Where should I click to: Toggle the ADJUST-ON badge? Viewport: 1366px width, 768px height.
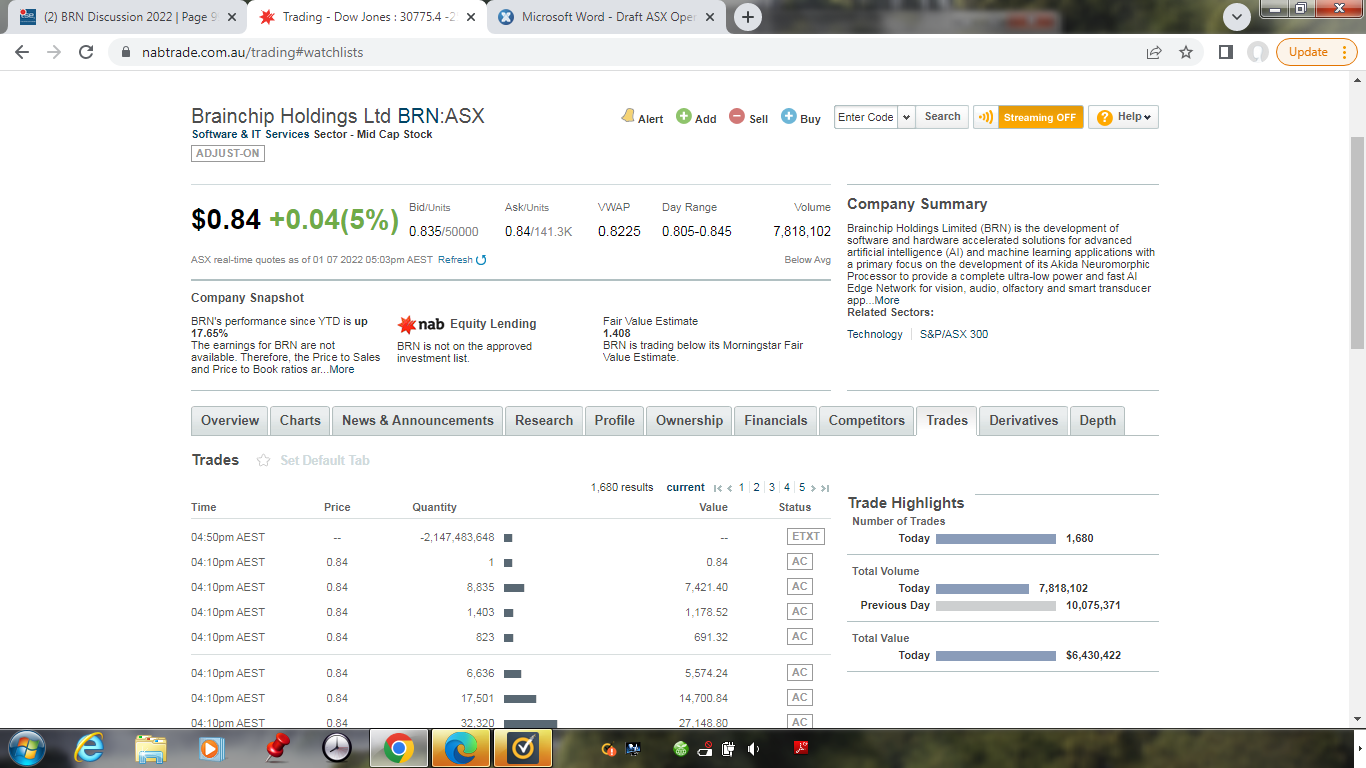[x=228, y=153]
